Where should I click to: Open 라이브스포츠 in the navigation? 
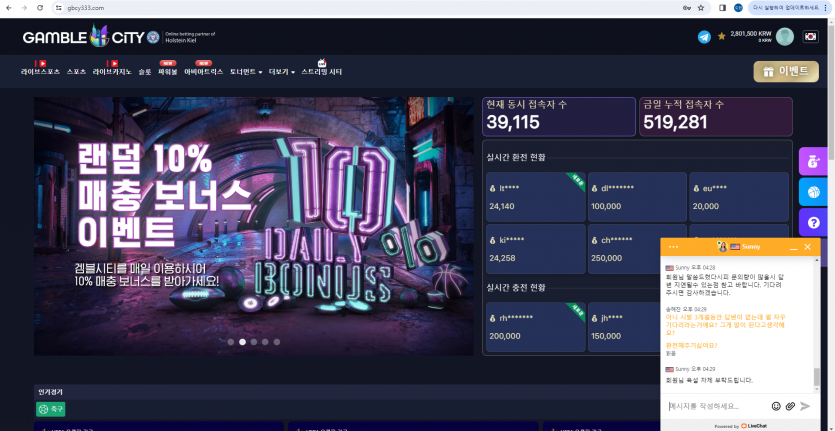[x=40, y=72]
